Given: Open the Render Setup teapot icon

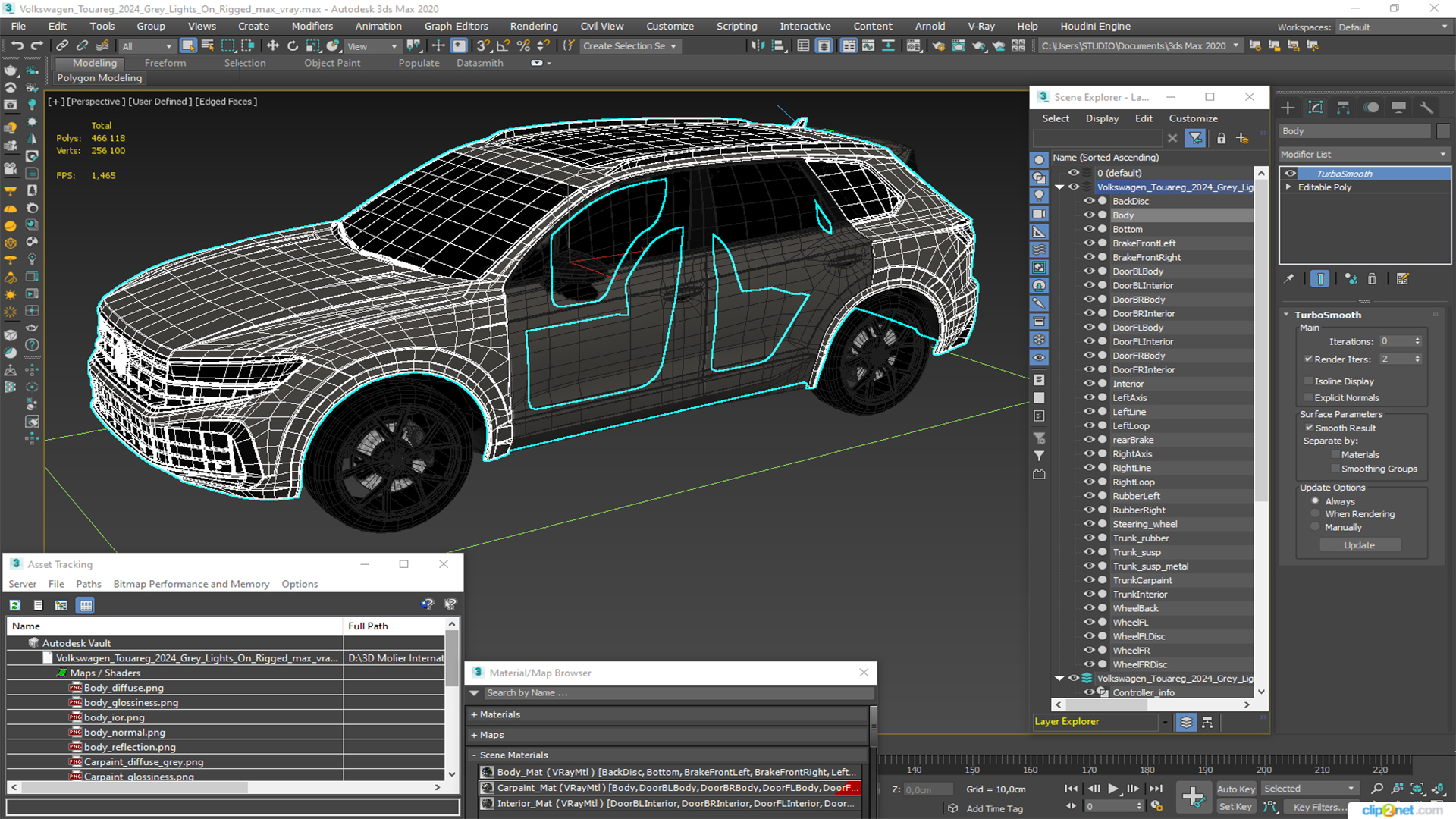Looking at the screenshot, I should coord(939,46).
